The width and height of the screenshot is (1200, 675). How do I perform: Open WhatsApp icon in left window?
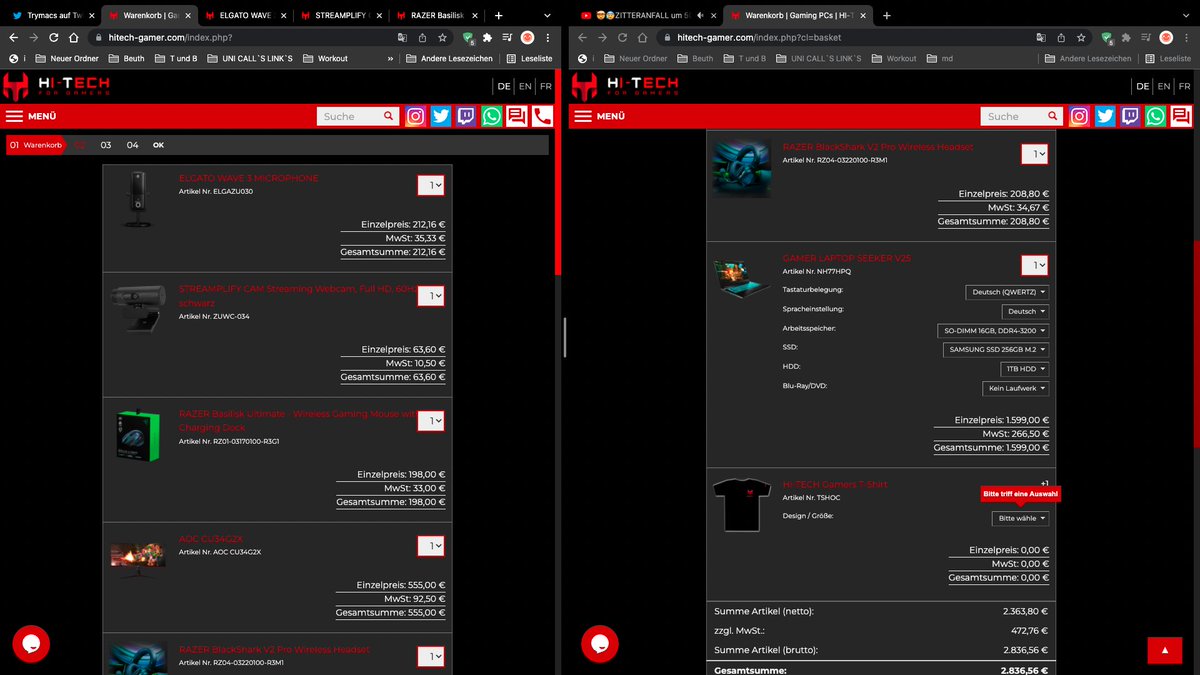pos(491,116)
